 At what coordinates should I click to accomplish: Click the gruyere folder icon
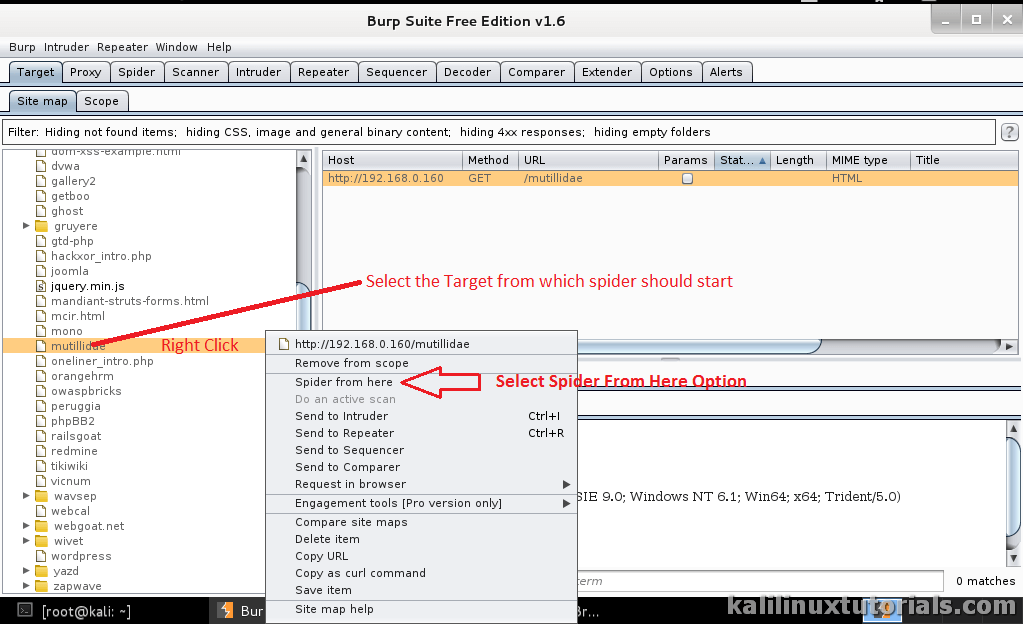coord(40,226)
